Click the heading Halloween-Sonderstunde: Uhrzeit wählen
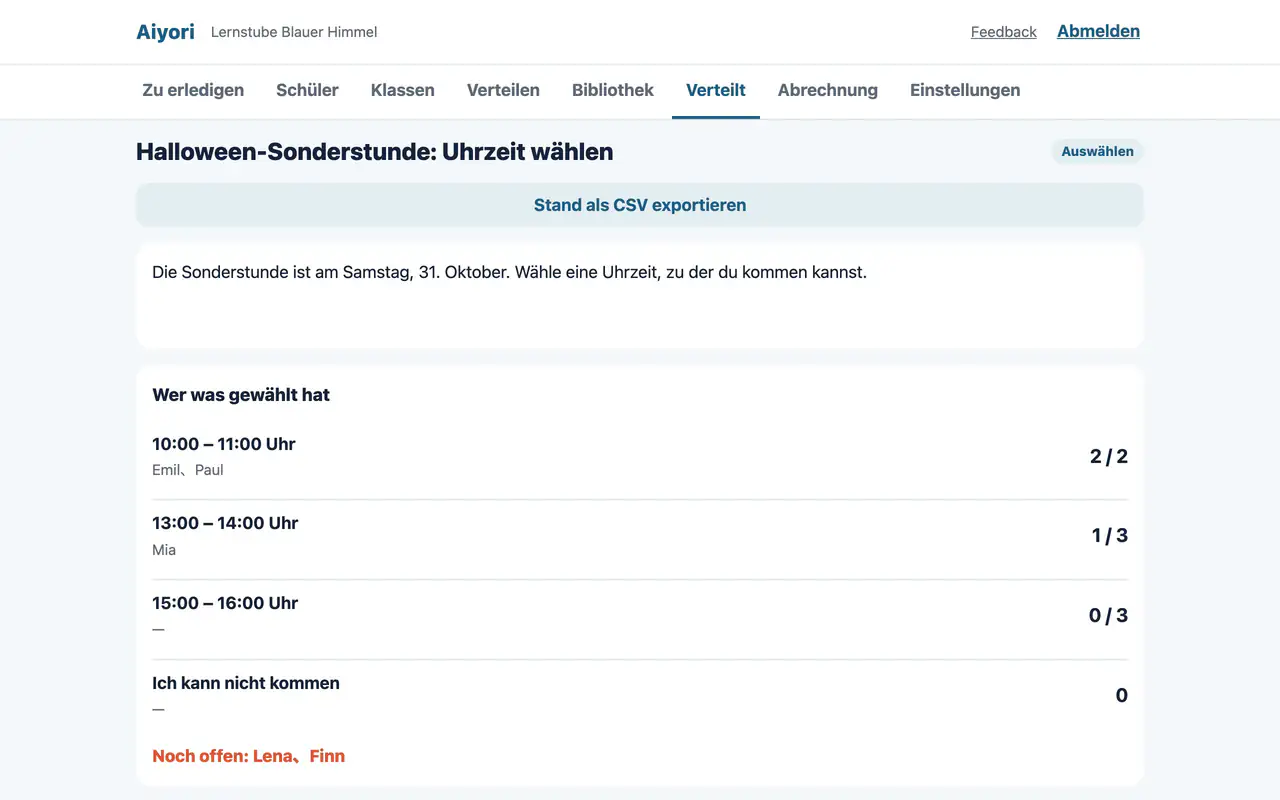Viewport: 1280px width, 800px height. click(375, 152)
